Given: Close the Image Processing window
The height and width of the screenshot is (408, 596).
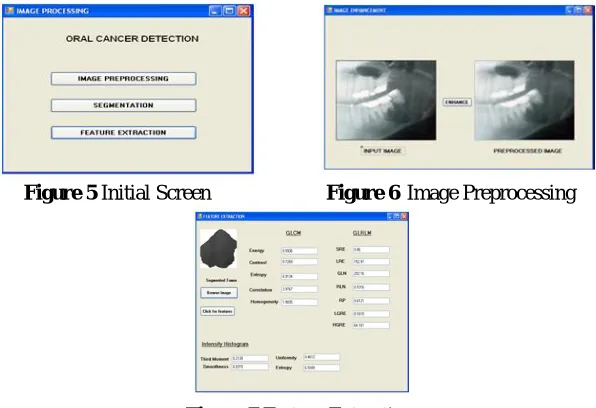Looking at the screenshot, I should pos(244,11).
